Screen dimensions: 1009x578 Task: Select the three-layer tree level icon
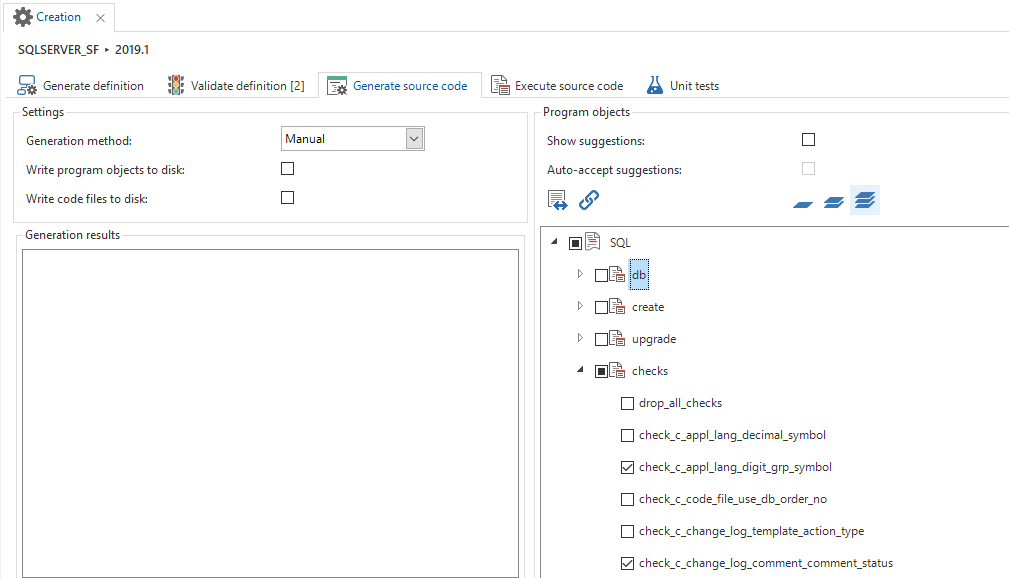point(865,201)
